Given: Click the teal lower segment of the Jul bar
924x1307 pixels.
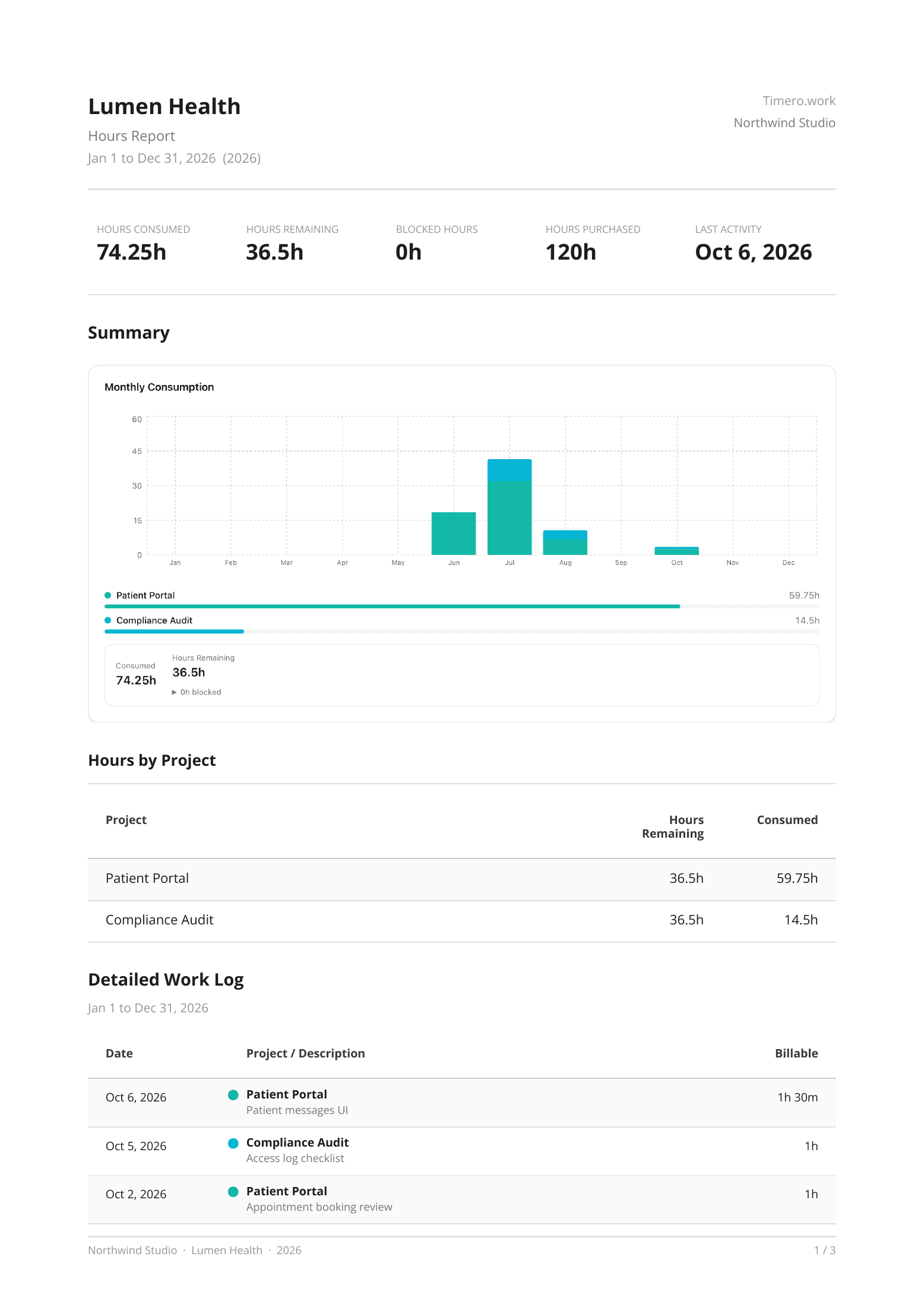Looking at the screenshot, I should [510, 517].
